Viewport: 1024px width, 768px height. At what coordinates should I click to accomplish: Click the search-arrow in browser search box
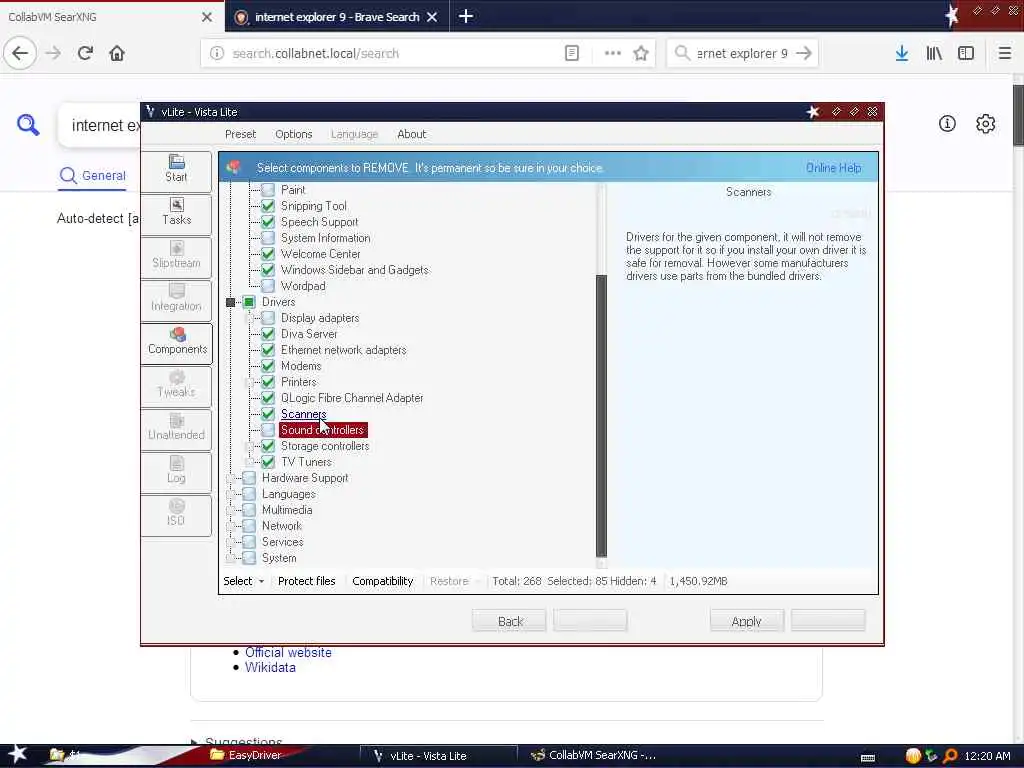[804, 53]
